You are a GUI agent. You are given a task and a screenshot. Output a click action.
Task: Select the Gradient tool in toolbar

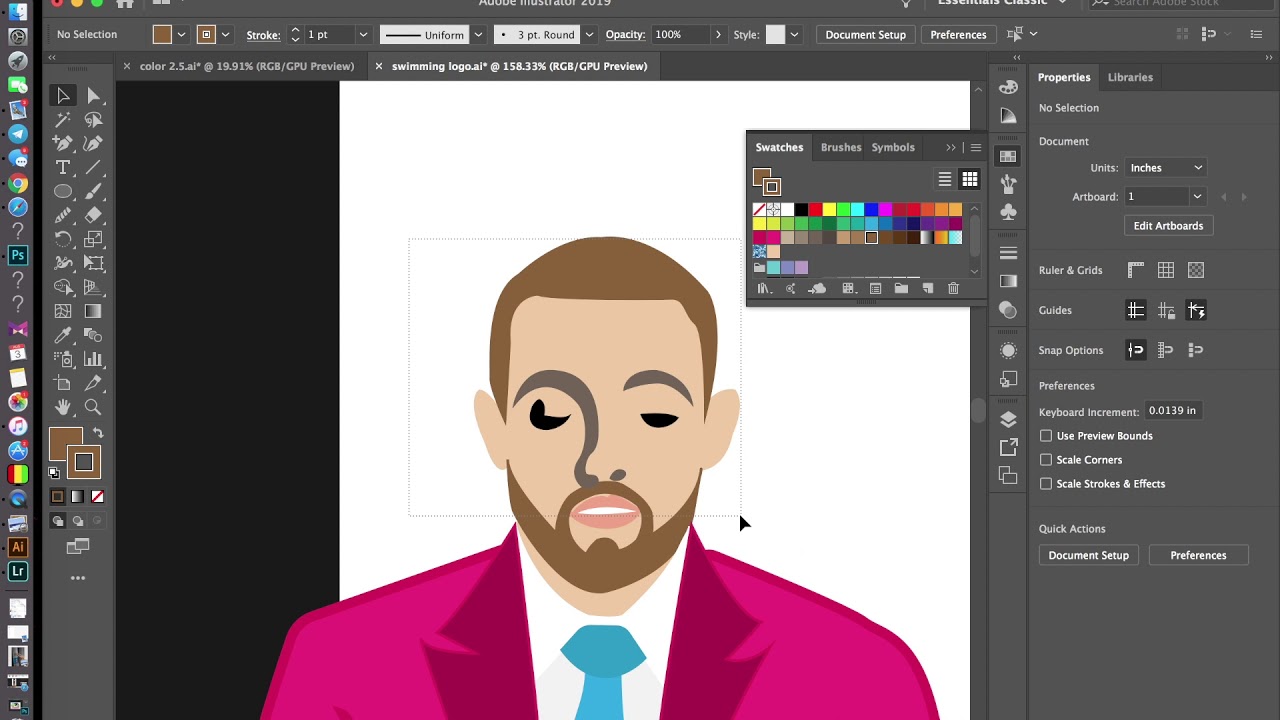[93, 311]
